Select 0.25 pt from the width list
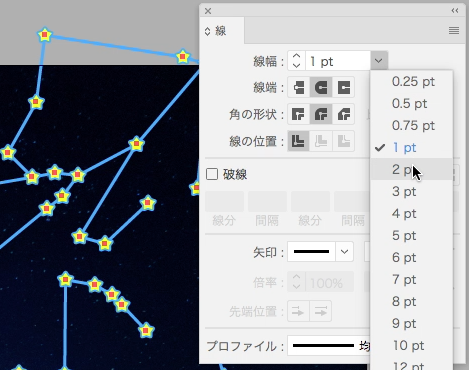This screenshot has height=370, width=469. [412, 82]
